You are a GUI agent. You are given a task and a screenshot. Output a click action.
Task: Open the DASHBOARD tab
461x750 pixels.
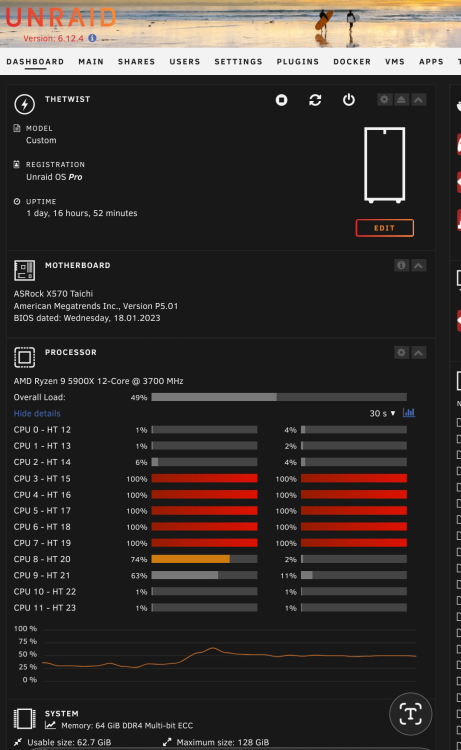(x=35, y=62)
